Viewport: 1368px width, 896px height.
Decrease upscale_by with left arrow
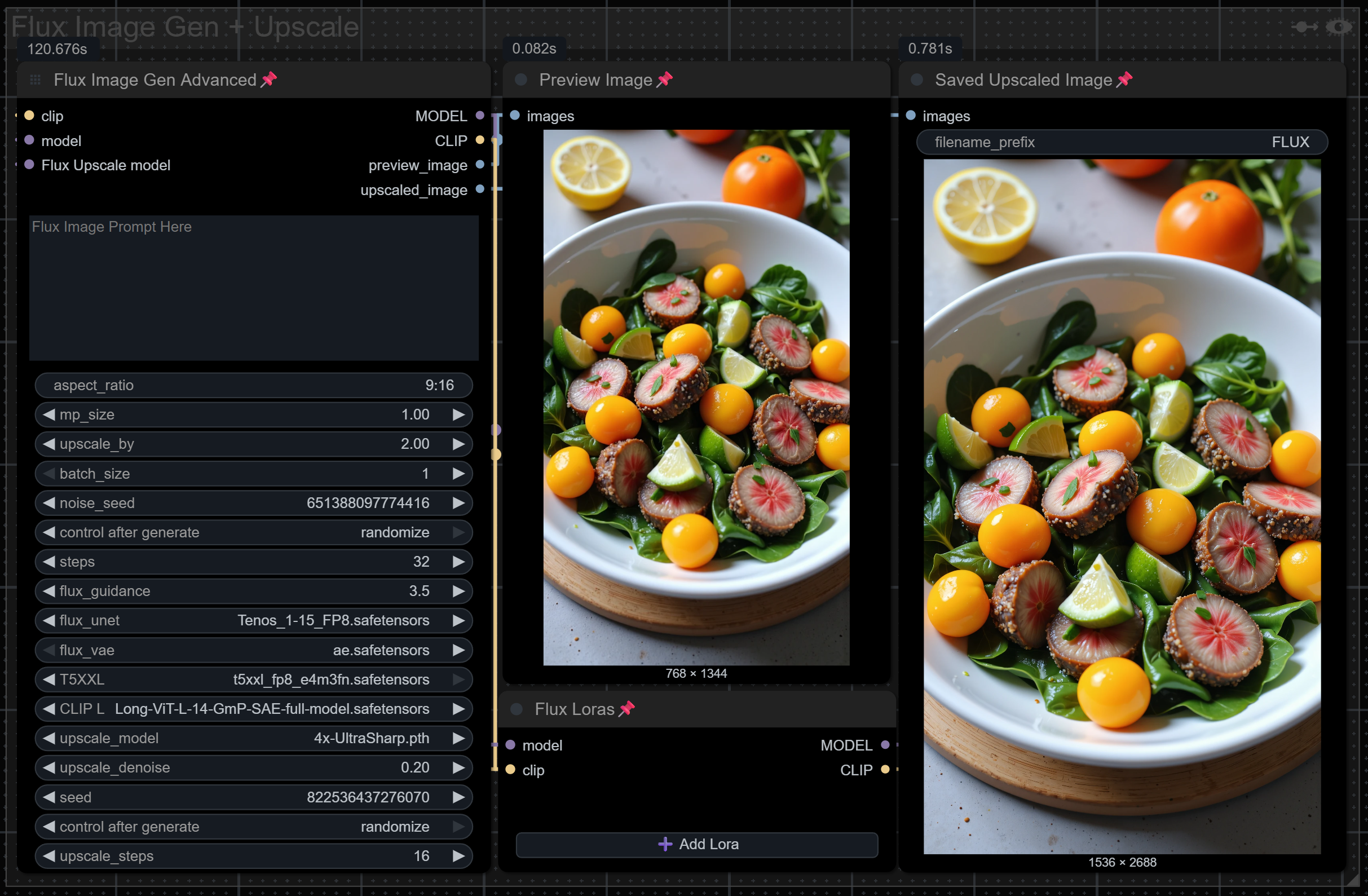pyautogui.click(x=49, y=444)
